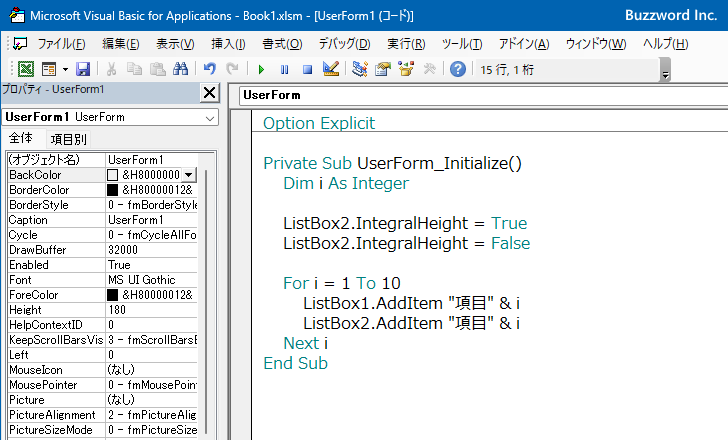Click the DrawBuffer value 32000
Viewport: 728px width, 440px height.
point(151,250)
